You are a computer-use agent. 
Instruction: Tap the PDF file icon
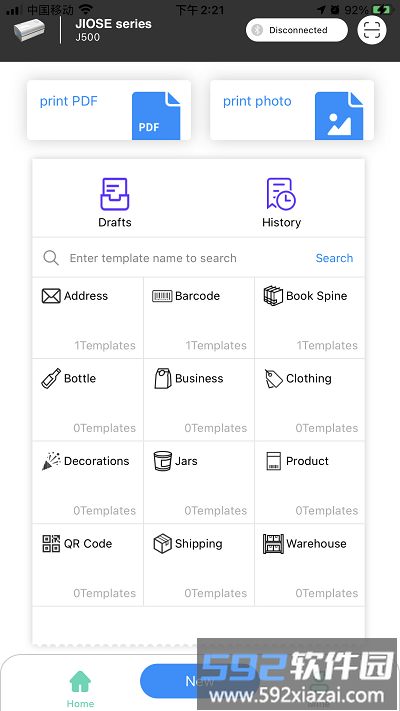pos(156,116)
